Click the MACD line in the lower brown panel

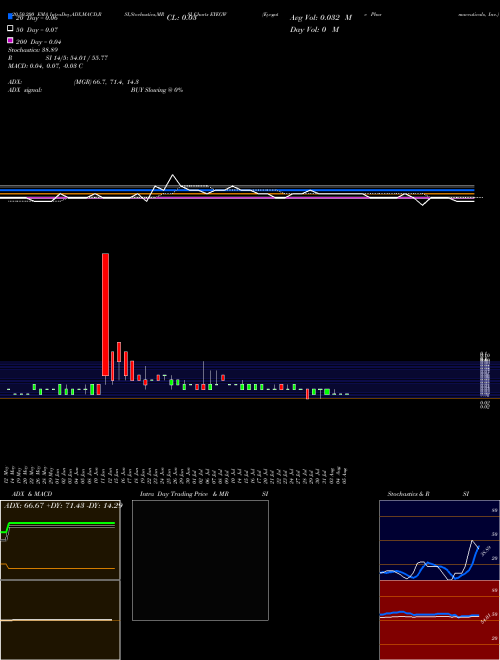click(56, 620)
